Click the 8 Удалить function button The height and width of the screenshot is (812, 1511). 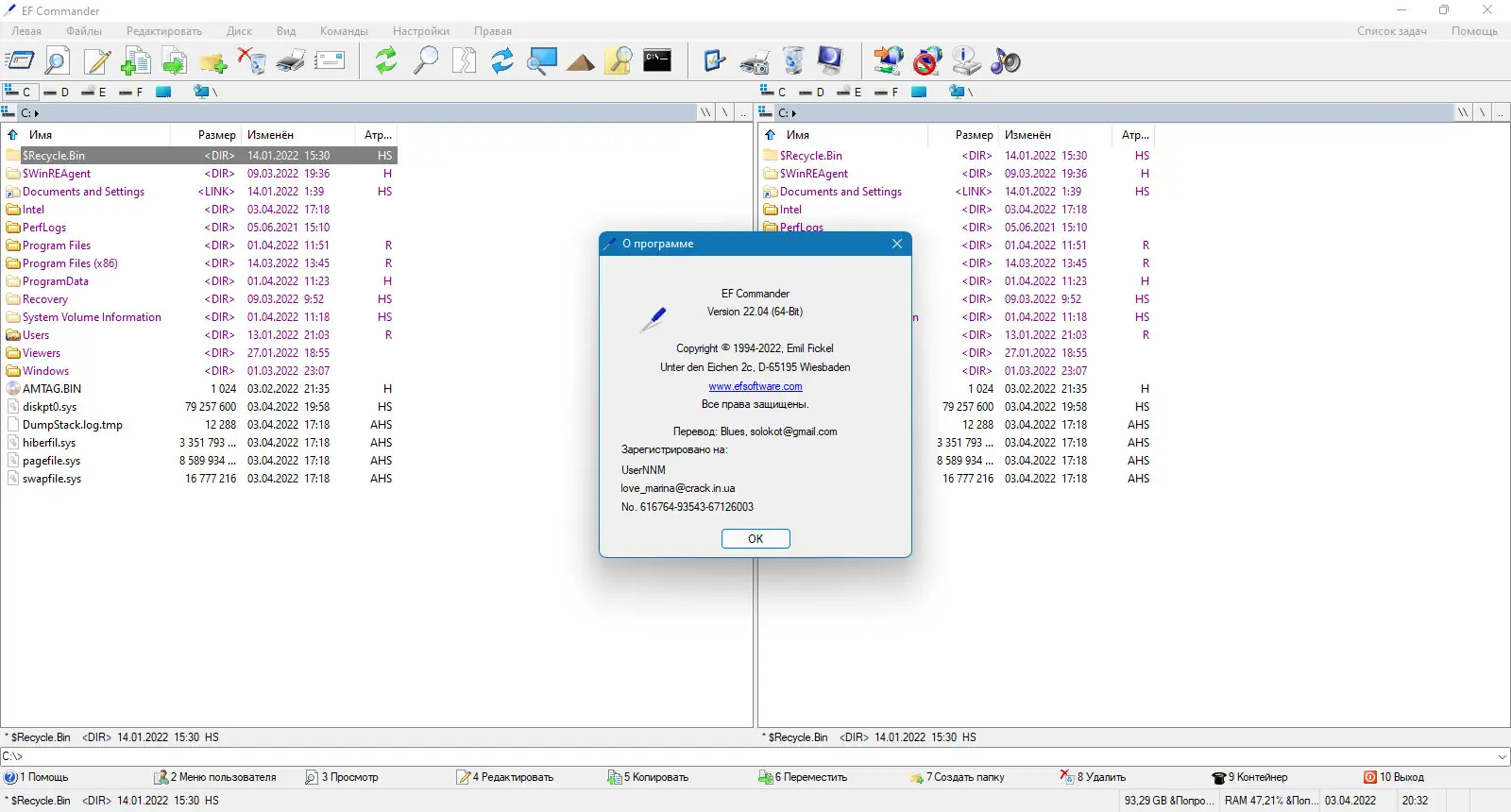pos(1094,777)
